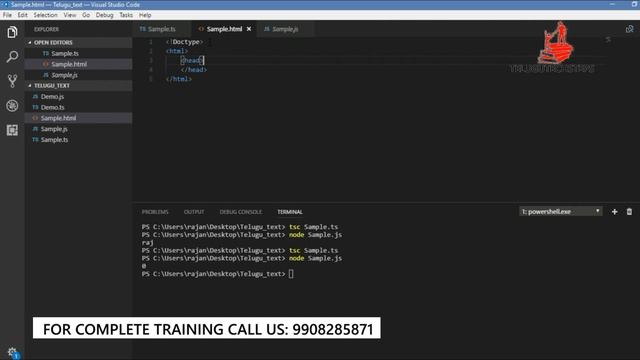This screenshot has height=360, width=640.
Task: Open the Go menu
Action: tap(86, 15)
